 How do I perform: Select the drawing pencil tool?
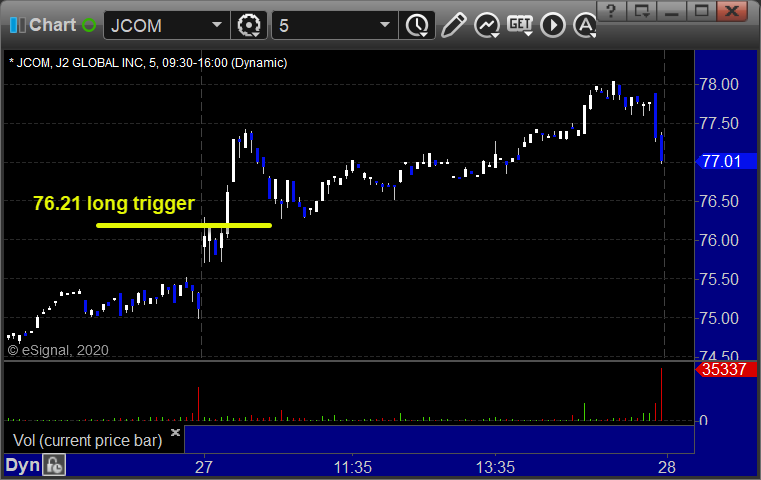click(x=454, y=25)
